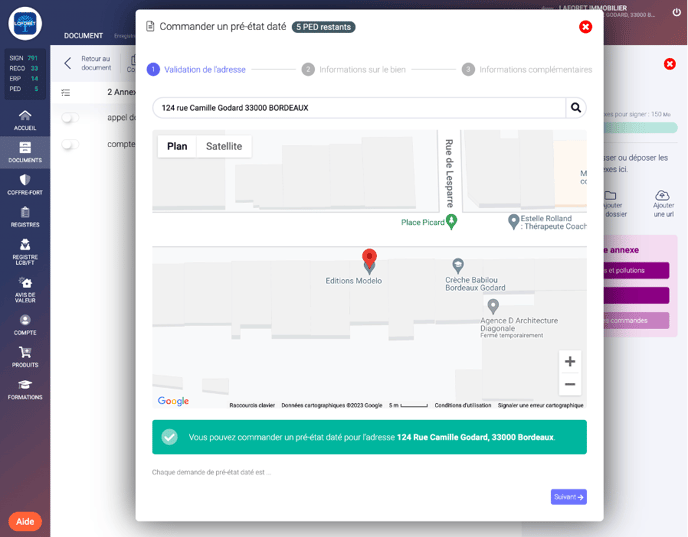Open the Formations sidebar section
The width and height of the screenshot is (688, 537).
pyautogui.click(x=25, y=389)
